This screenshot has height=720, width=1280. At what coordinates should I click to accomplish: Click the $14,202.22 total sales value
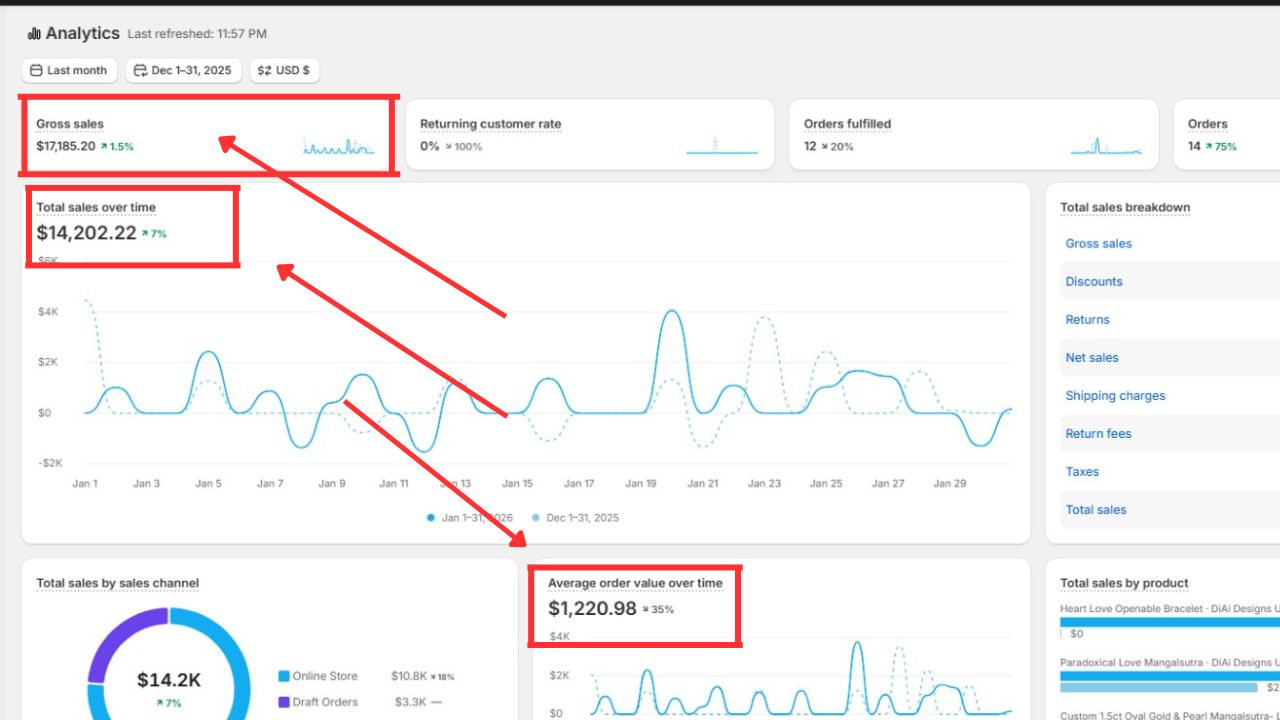pyautogui.click(x=86, y=233)
